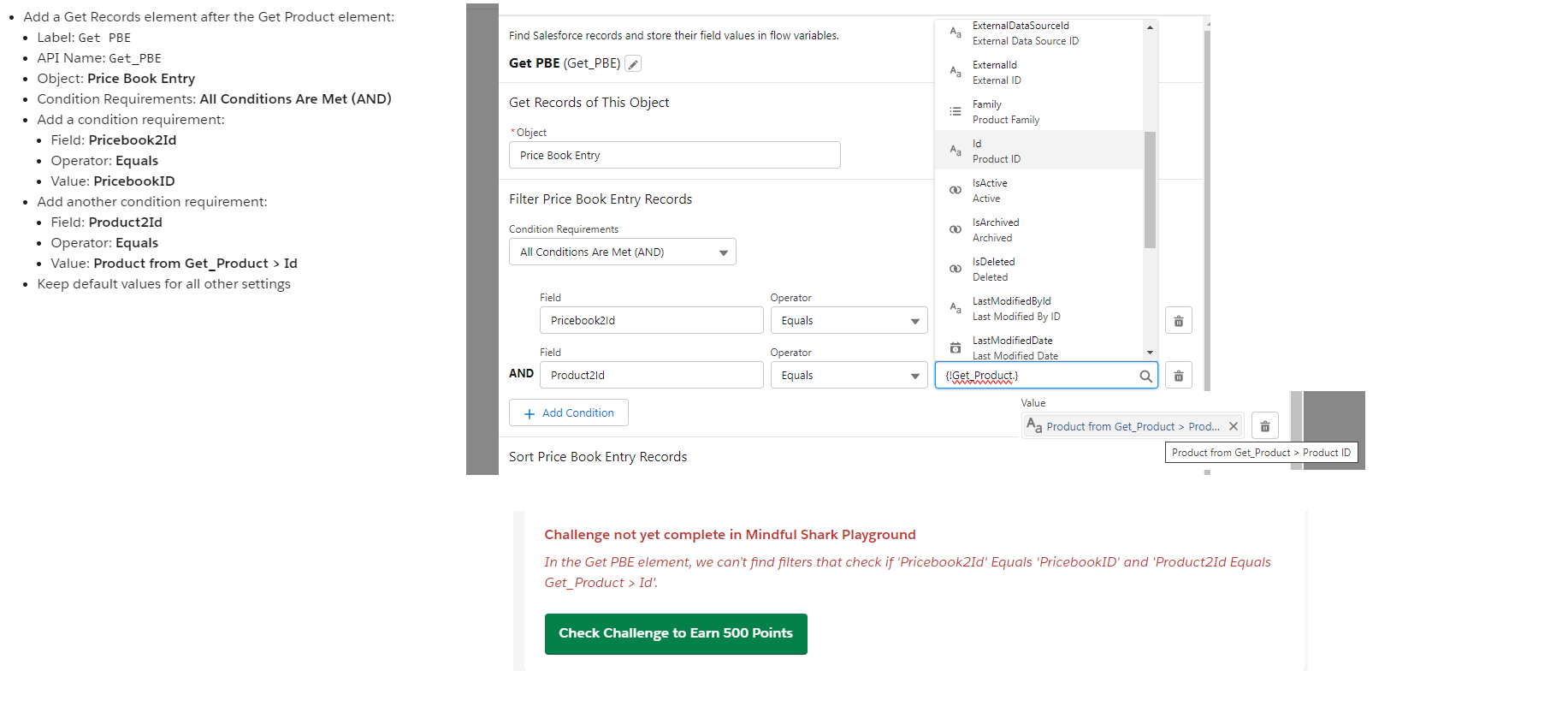
Task: Click the boolean icon beside IsArchived
Action: pos(956,229)
